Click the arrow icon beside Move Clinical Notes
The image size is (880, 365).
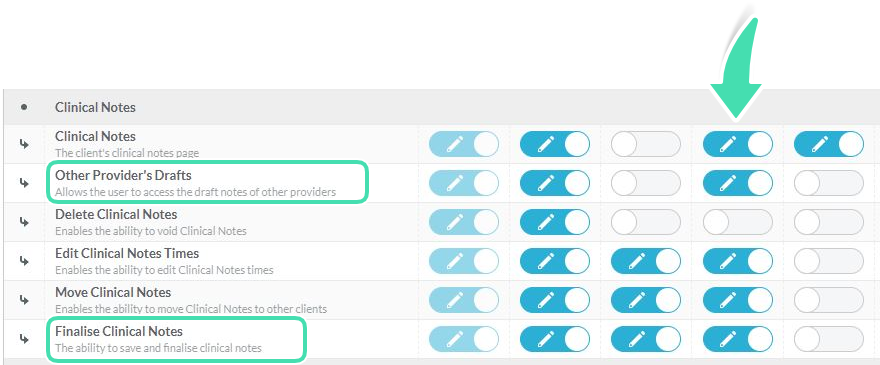pos(24,300)
